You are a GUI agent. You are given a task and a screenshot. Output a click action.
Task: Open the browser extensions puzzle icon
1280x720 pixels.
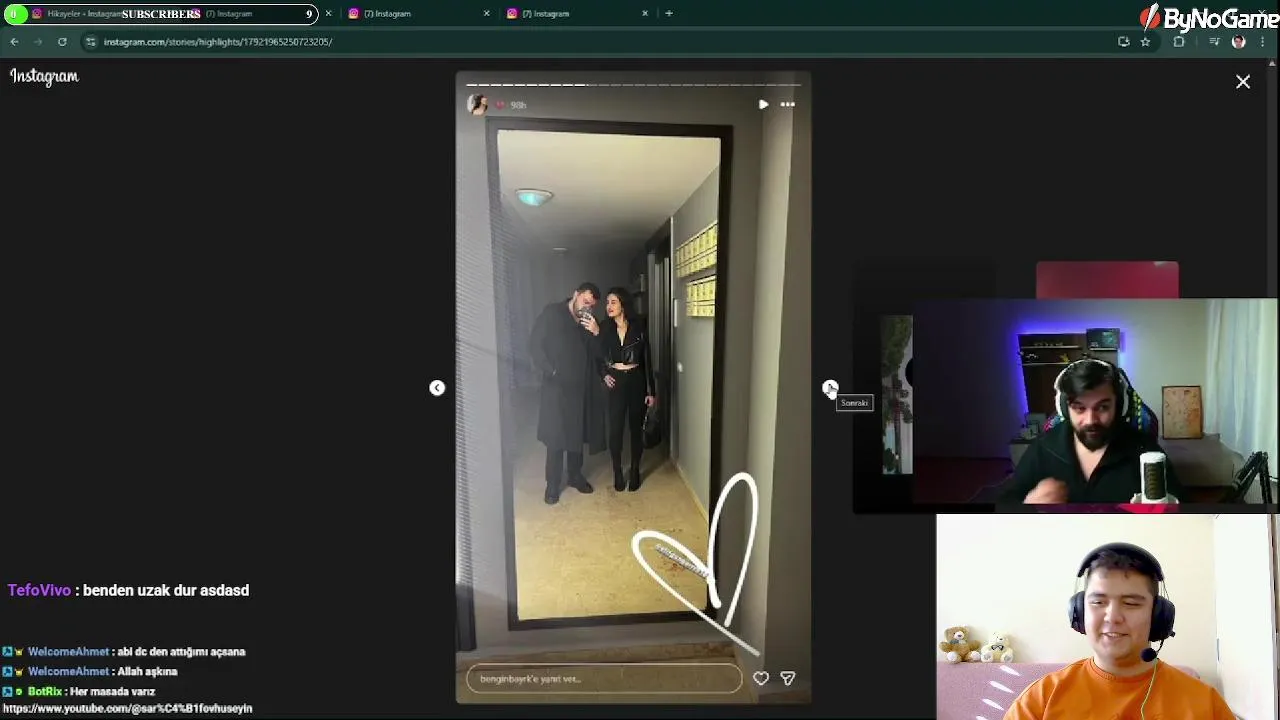click(1179, 42)
